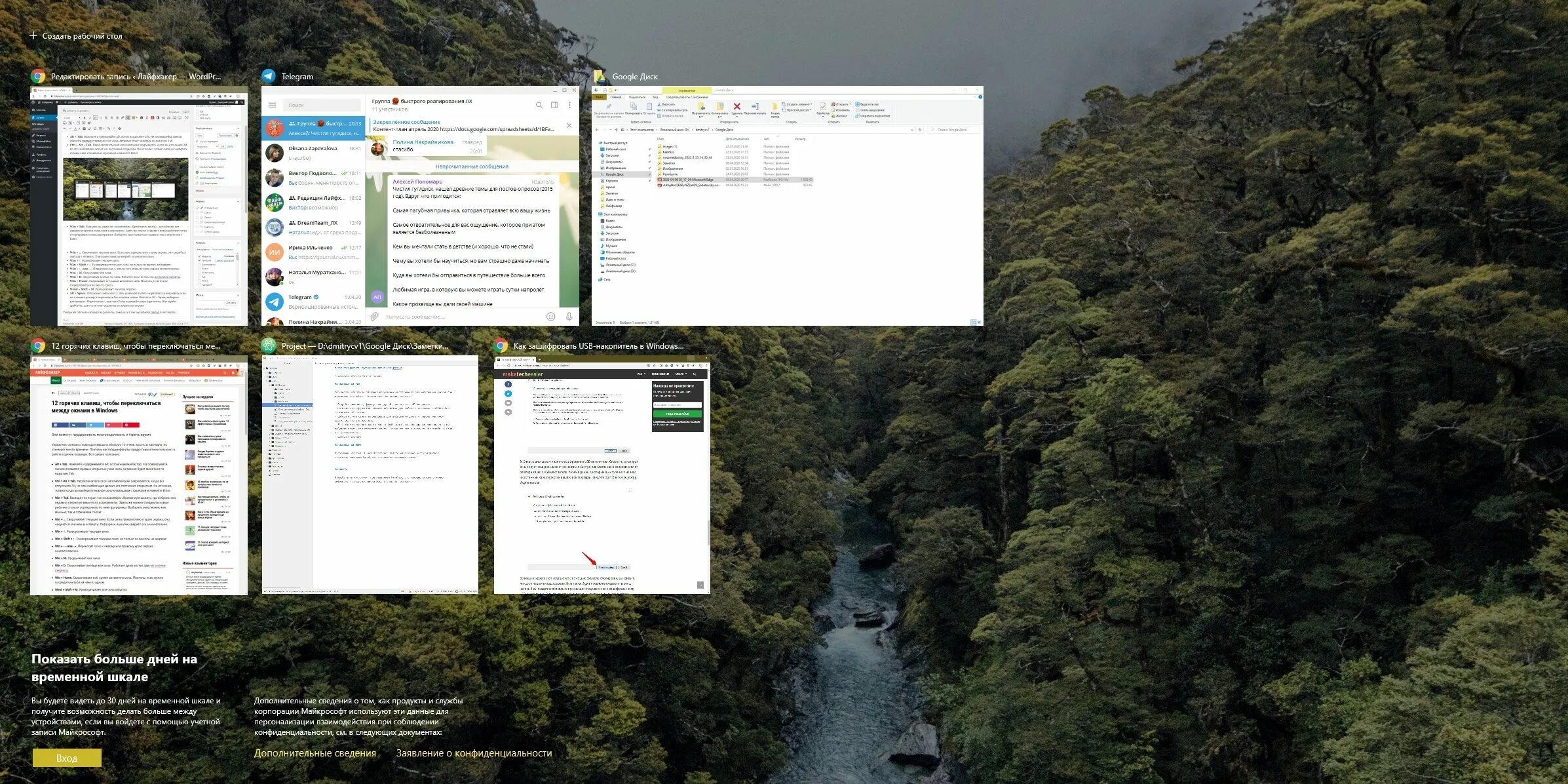Click the Telegram chat search magnifier icon
Screen dimensions: 1568x784
(539, 105)
